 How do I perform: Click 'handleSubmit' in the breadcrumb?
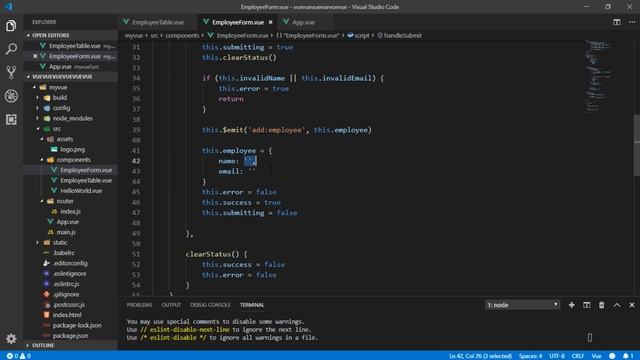pyautogui.click(x=402, y=36)
